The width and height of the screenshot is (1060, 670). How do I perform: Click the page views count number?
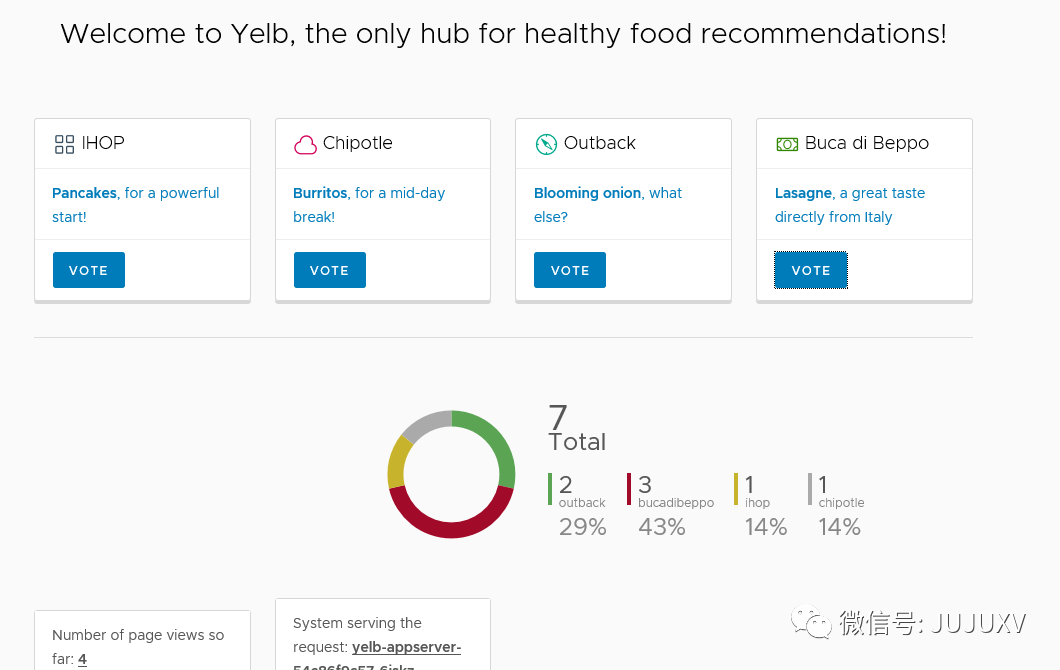82,659
